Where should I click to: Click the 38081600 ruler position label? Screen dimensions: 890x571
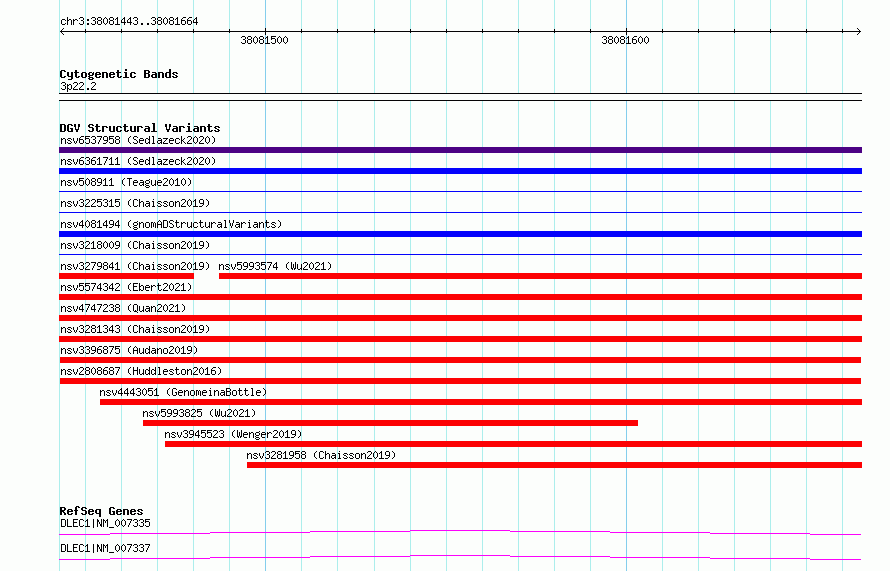click(x=625, y=40)
